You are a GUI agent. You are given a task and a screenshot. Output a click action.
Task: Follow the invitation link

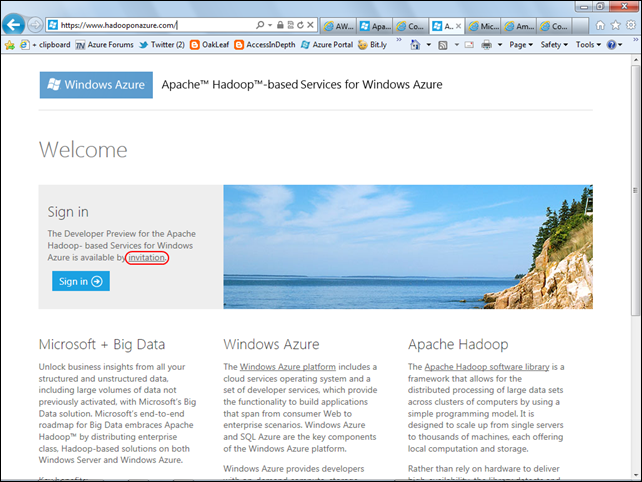tap(147, 258)
